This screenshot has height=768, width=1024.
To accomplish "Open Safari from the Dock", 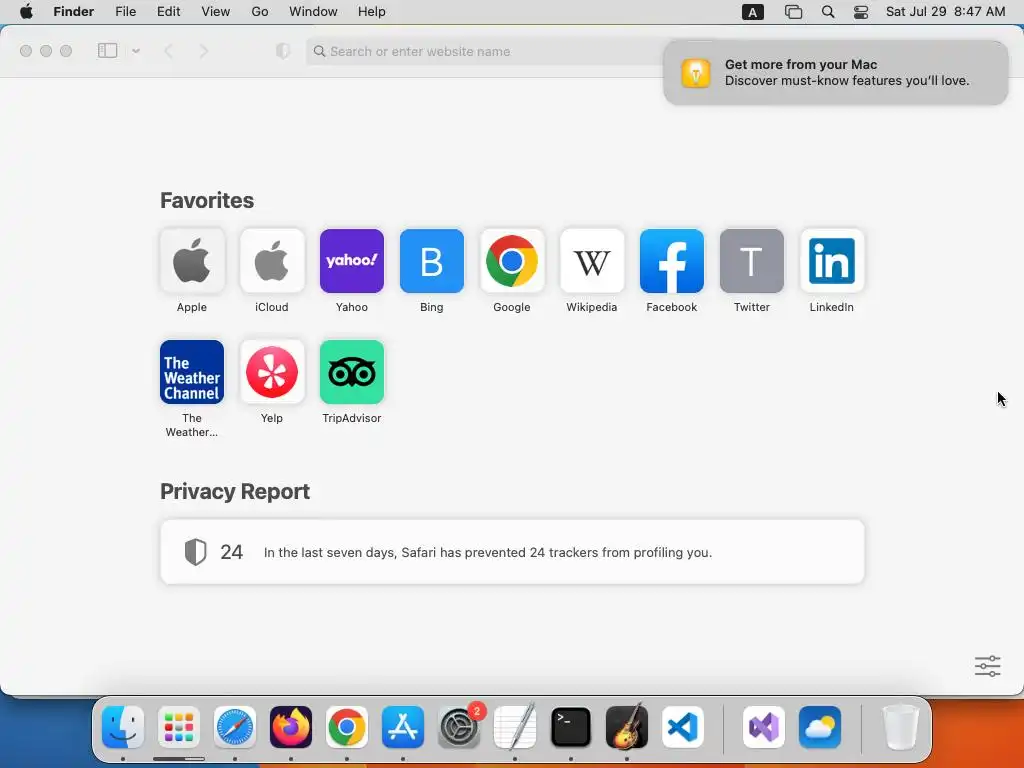I will coord(235,727).
